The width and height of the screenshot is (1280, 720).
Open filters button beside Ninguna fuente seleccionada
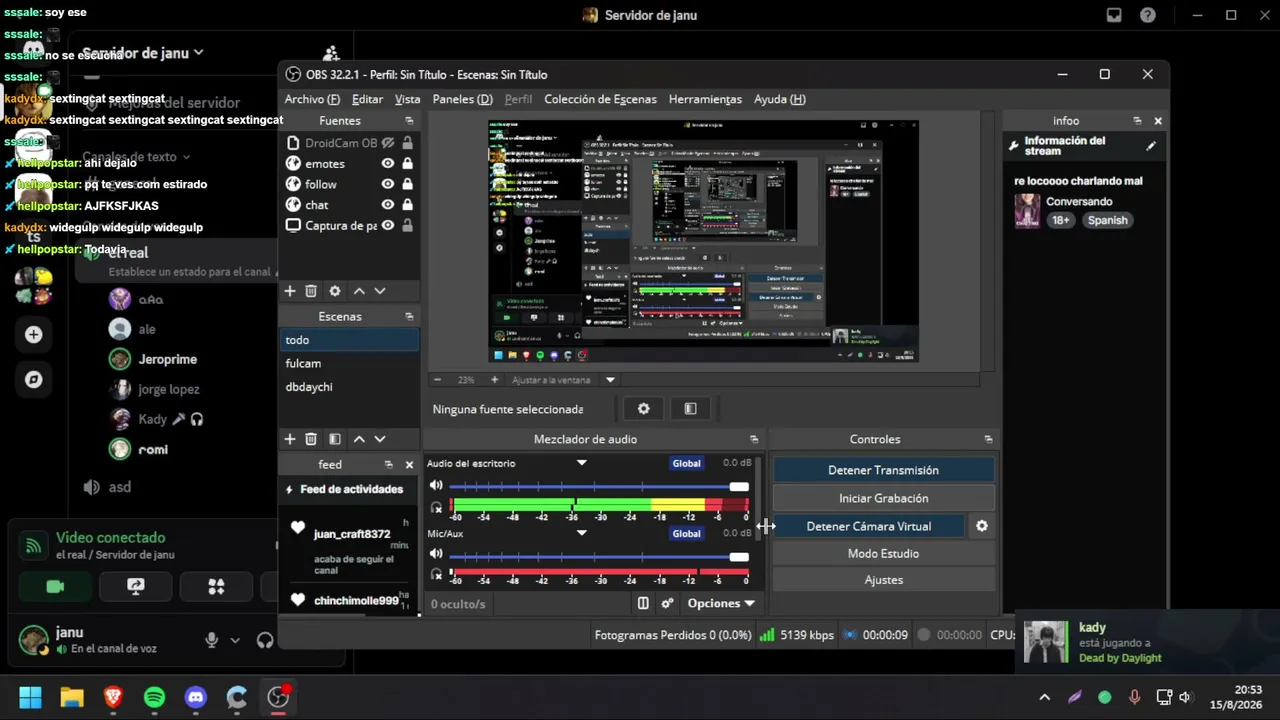(690, 409)
